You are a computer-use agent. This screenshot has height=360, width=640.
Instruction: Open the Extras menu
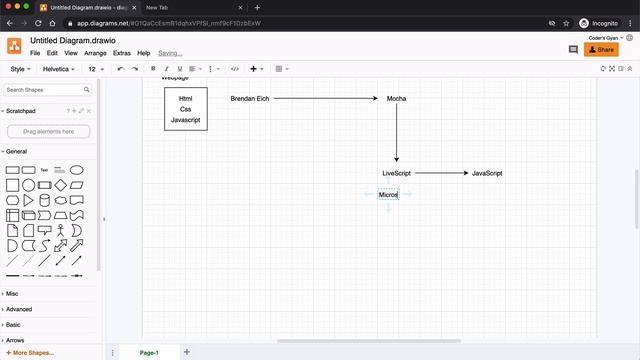122,53
